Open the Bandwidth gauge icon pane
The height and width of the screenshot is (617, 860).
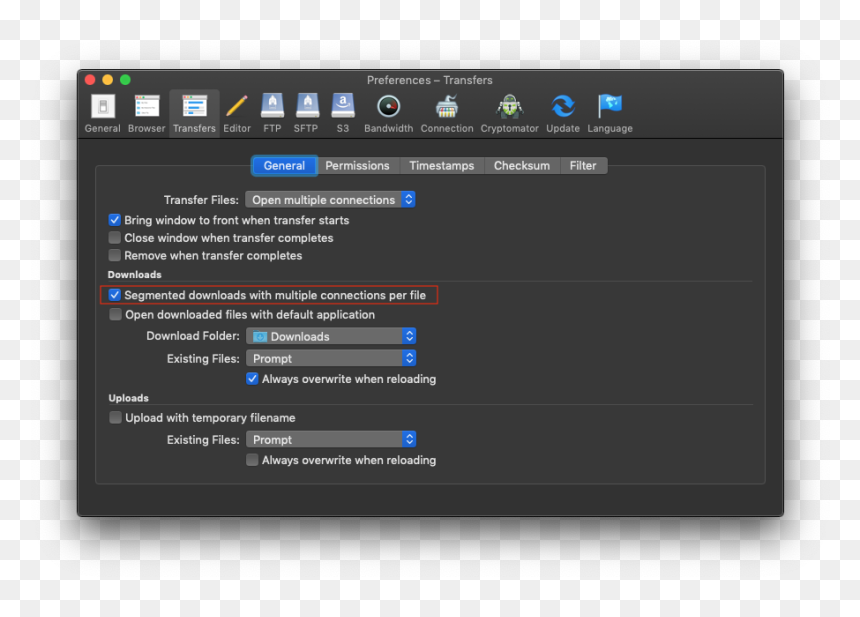tap(388, 114)
